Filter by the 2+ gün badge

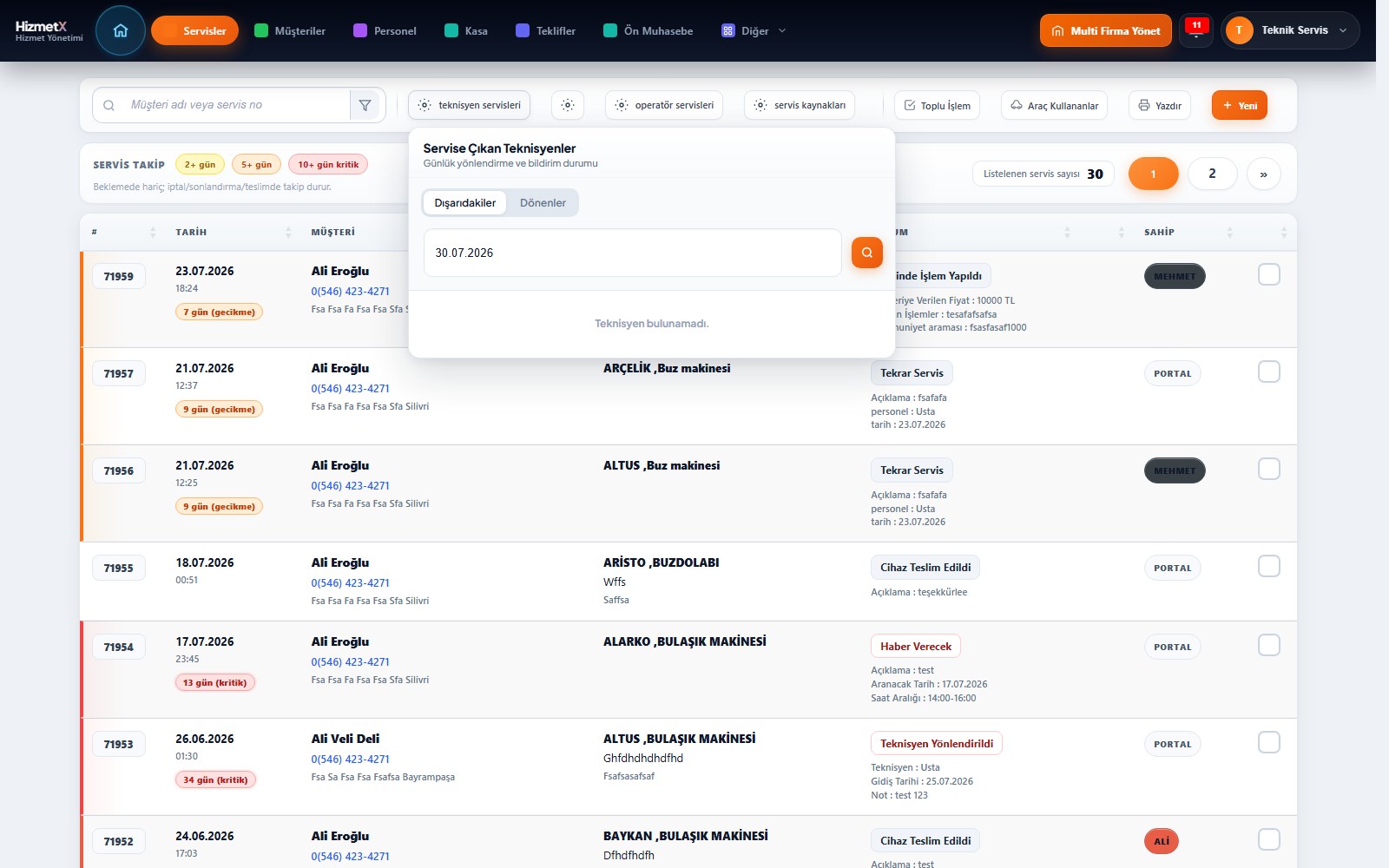pyautogui.click(x=200, y=164)
